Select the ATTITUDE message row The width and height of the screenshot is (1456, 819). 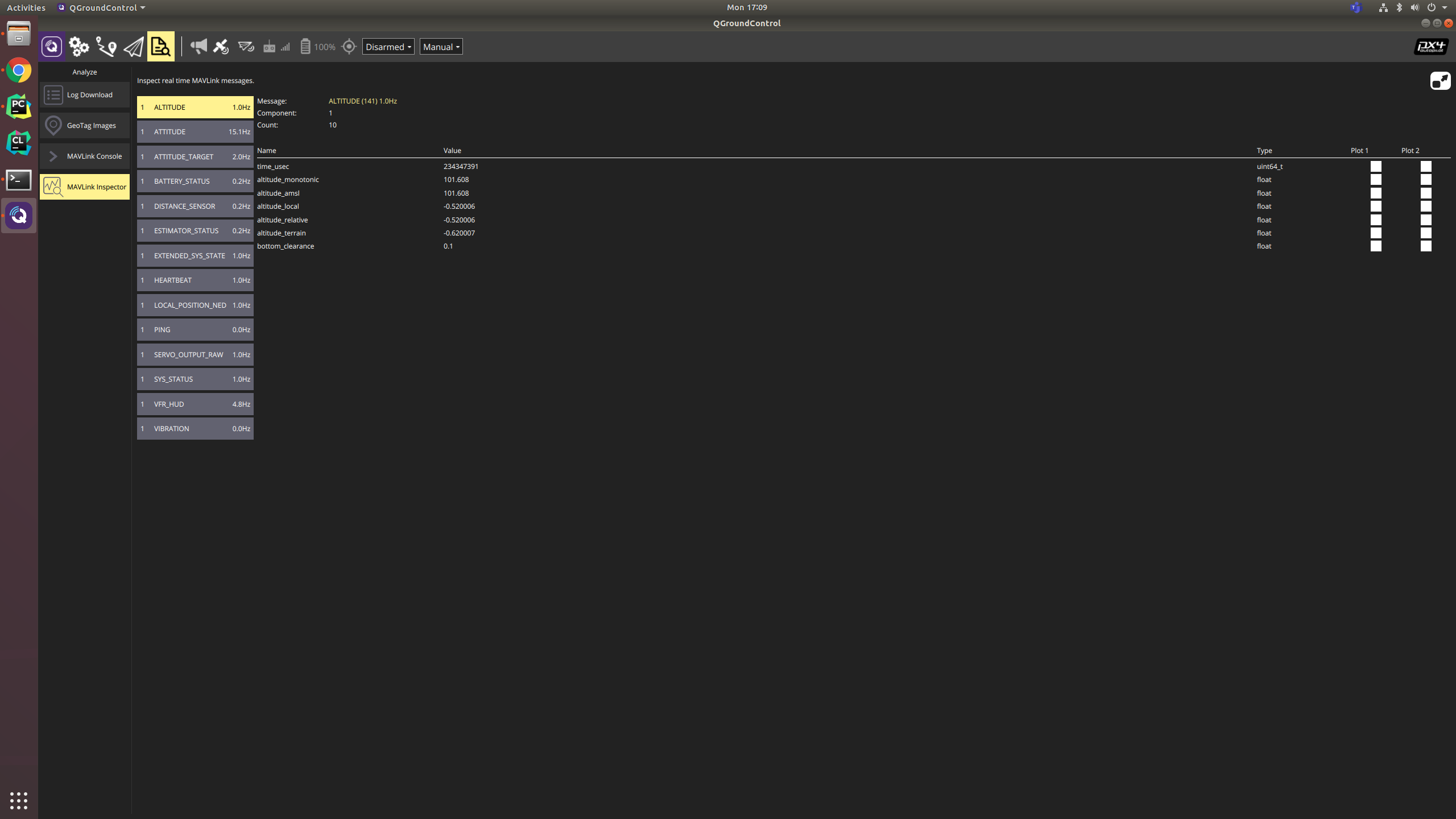coord(195,132)
